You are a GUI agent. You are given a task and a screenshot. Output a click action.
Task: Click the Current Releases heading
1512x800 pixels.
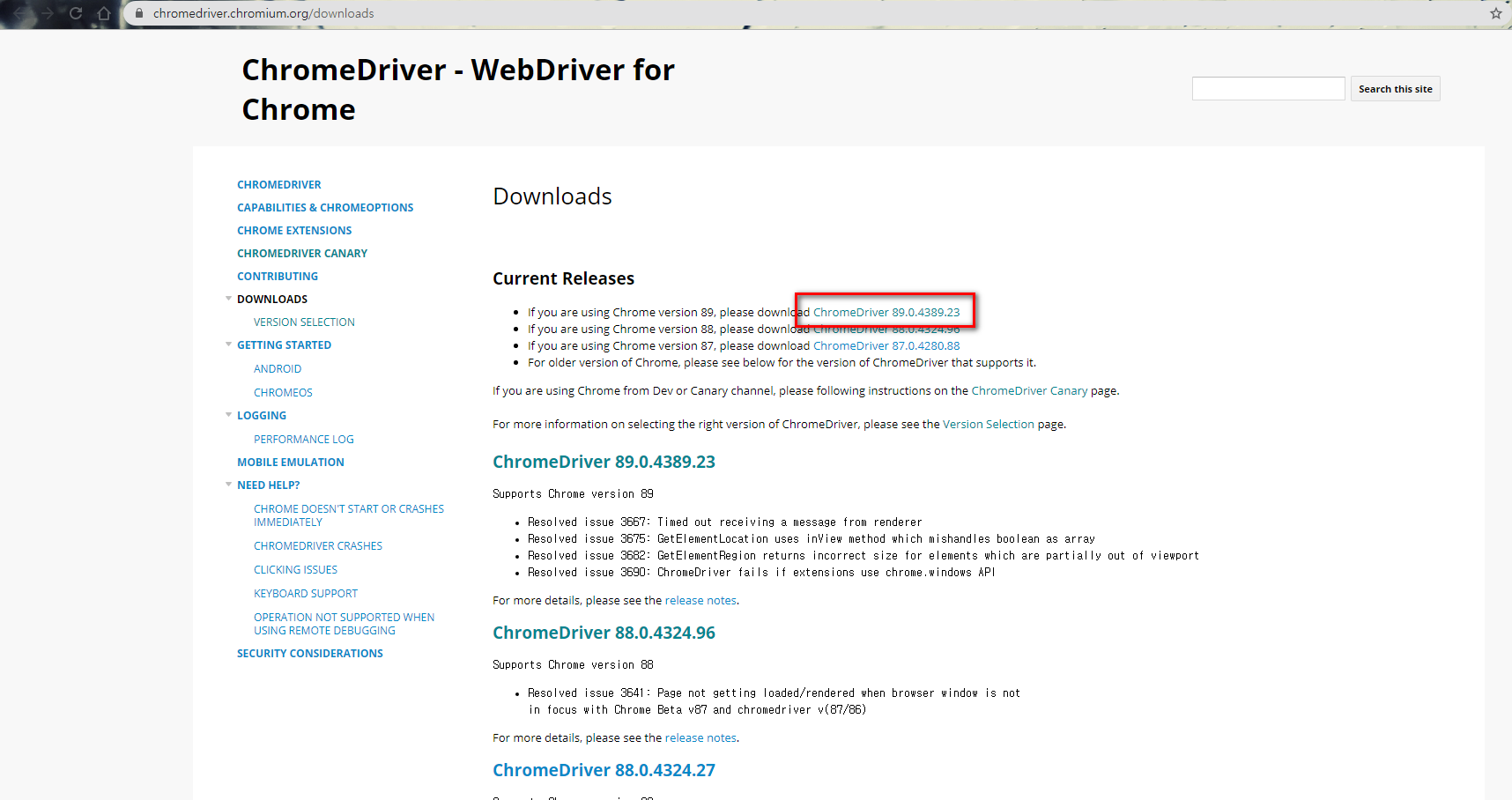pyautogui.click(x=563, y=278)
